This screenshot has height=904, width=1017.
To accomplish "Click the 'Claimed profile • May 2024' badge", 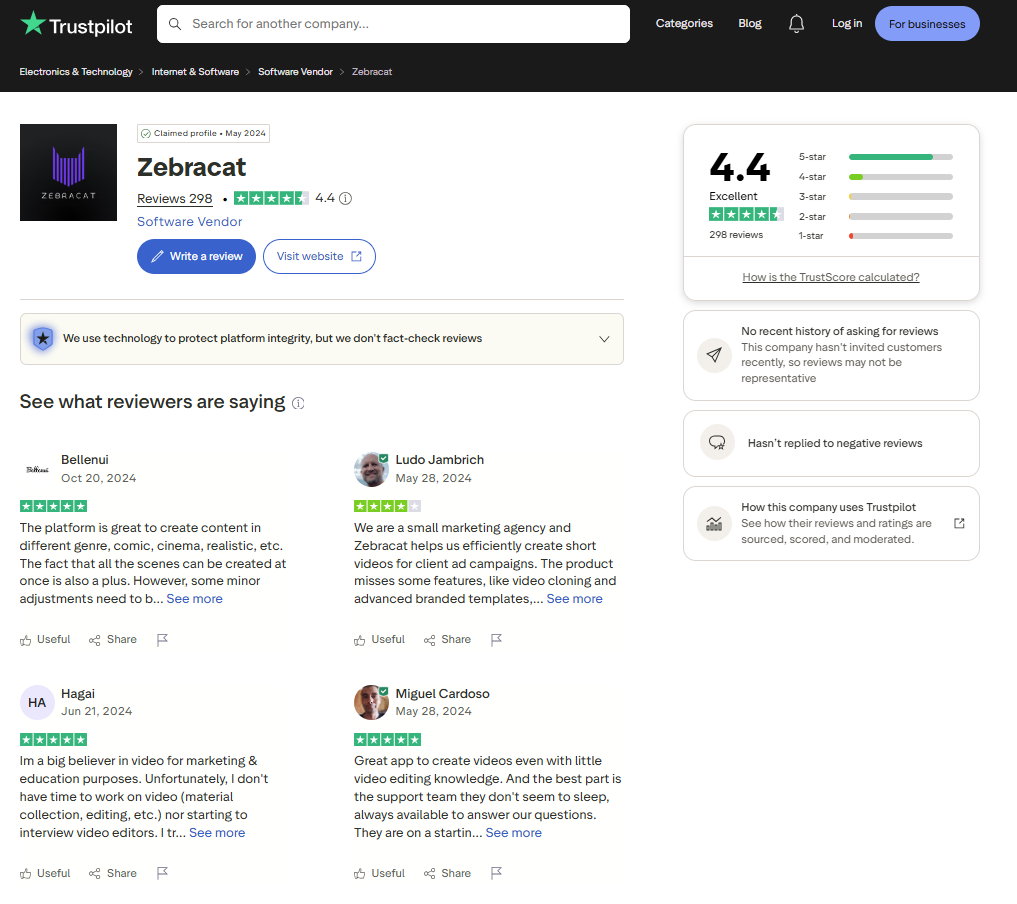I will [x=204, y=133].
